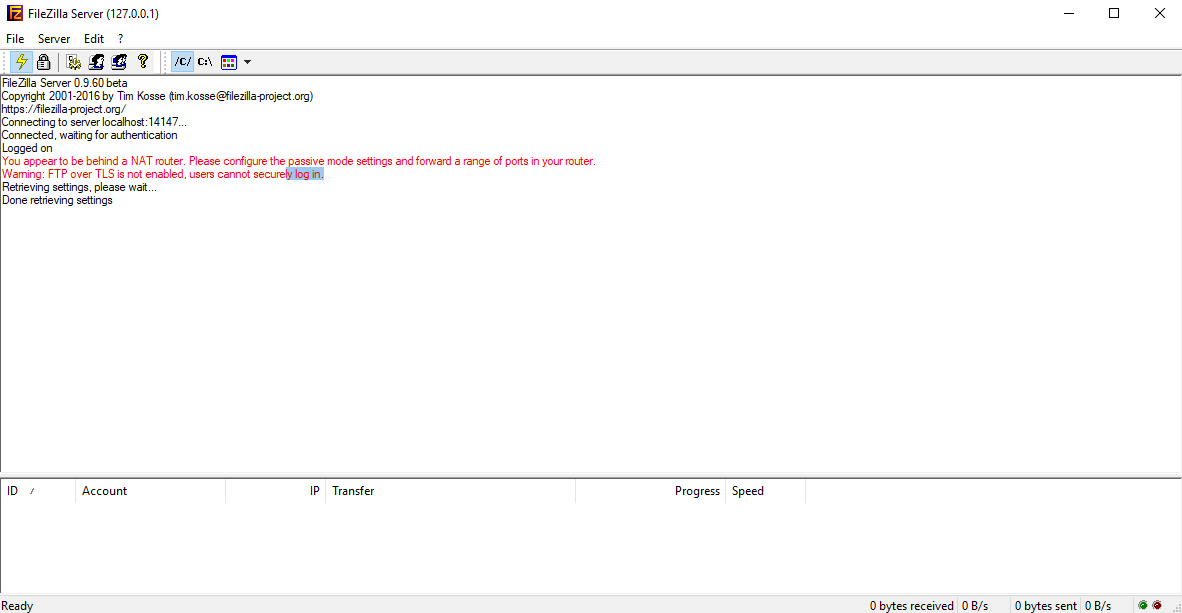Click the red NAT router warning line
The width and height of the screenshot is (1182, 613).
[298, 161]
